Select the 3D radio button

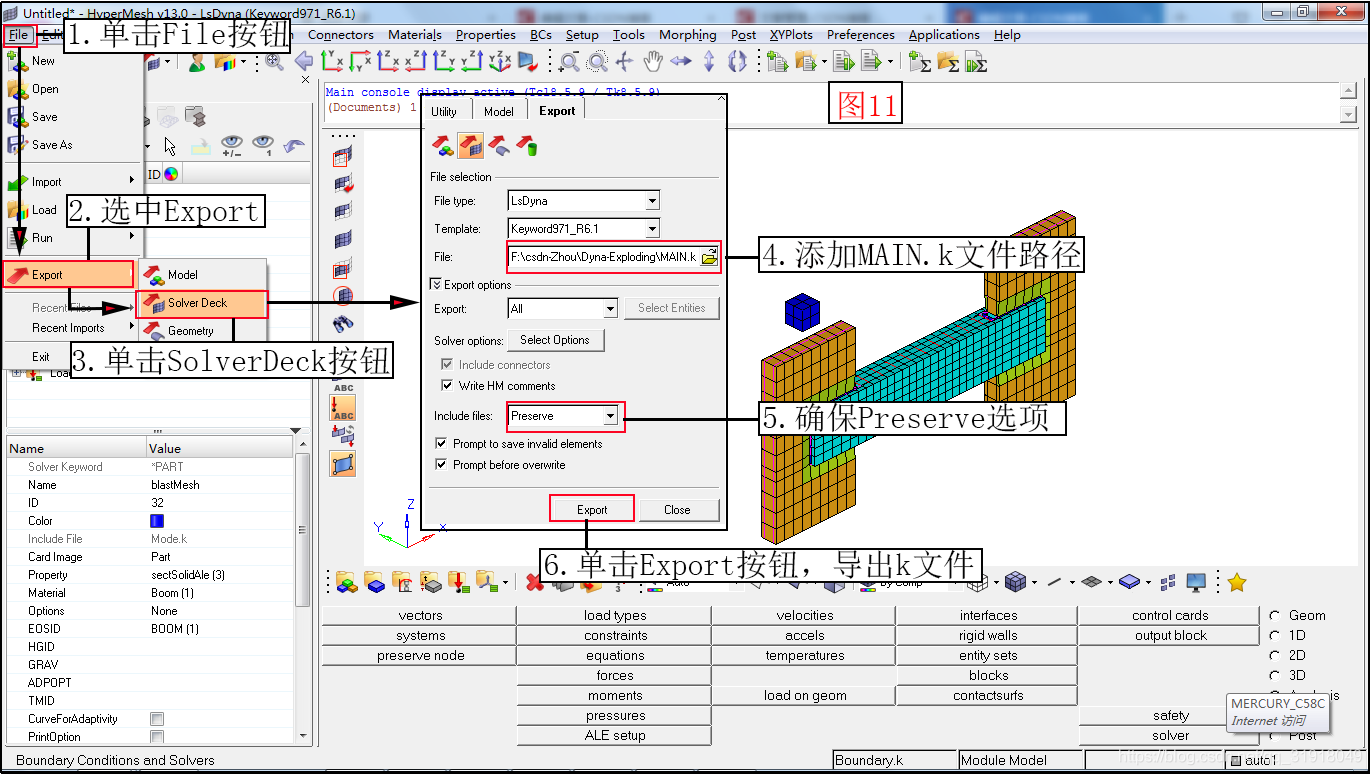pyautogui.click(x=1275, y=675)
